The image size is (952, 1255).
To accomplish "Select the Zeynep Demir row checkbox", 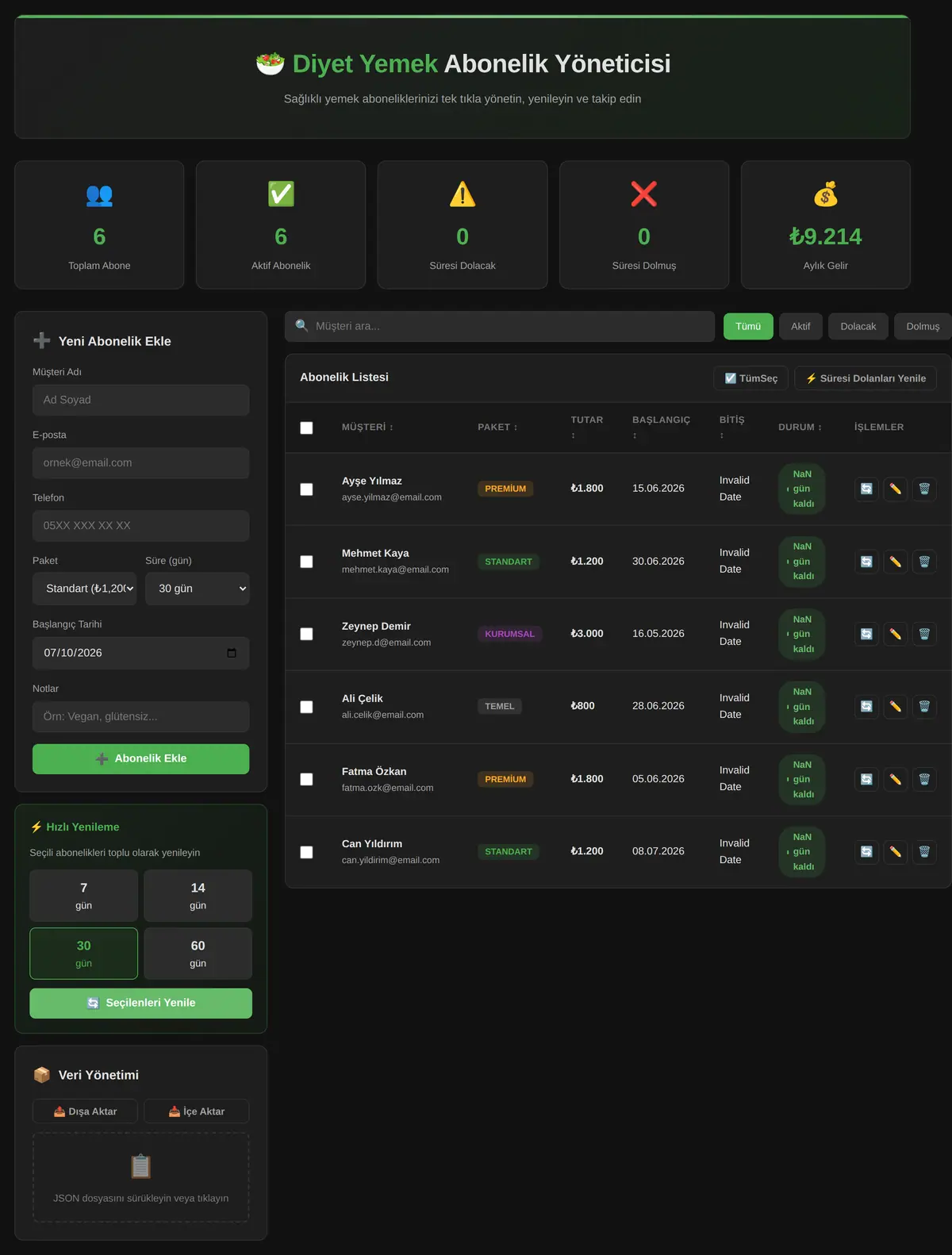I will coord(306,634).
